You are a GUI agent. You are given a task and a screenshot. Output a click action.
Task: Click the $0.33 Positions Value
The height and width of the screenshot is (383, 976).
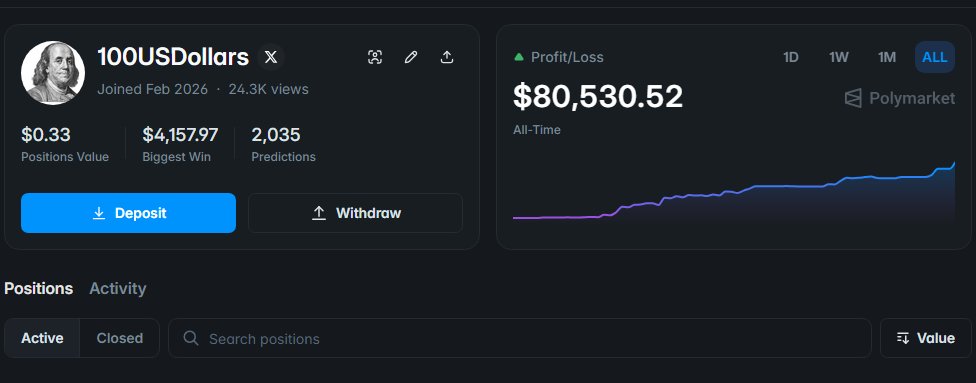point(45,135)
